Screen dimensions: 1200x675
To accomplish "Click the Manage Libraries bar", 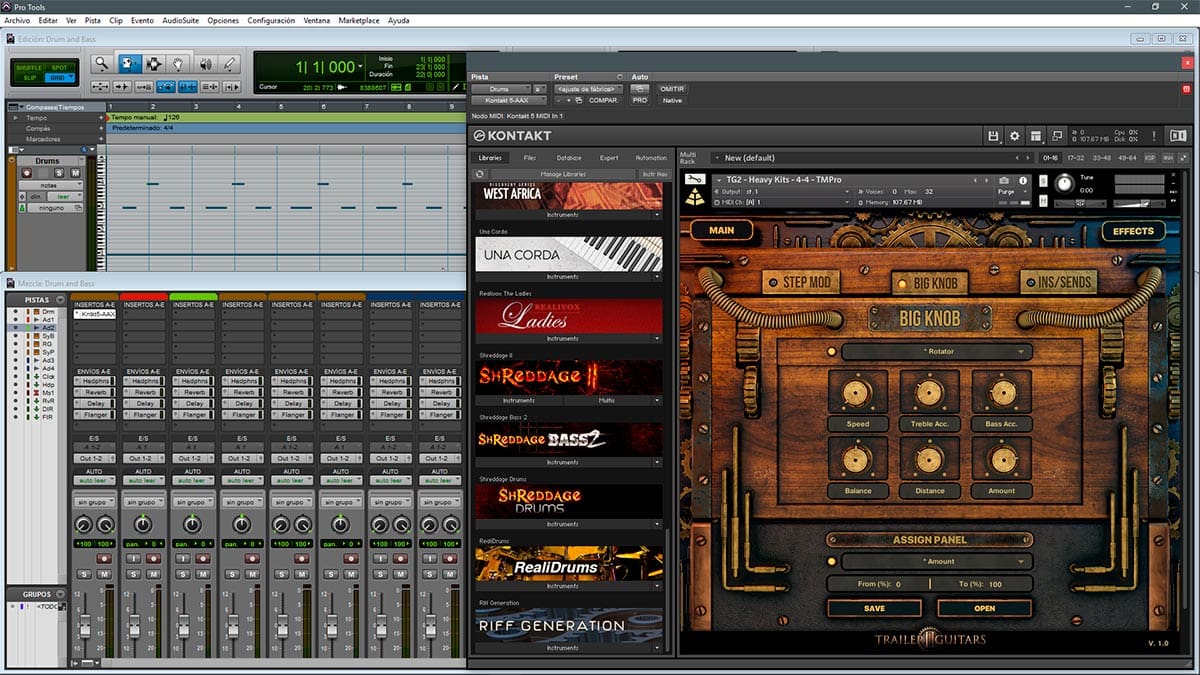I will [x=563, y=174].
